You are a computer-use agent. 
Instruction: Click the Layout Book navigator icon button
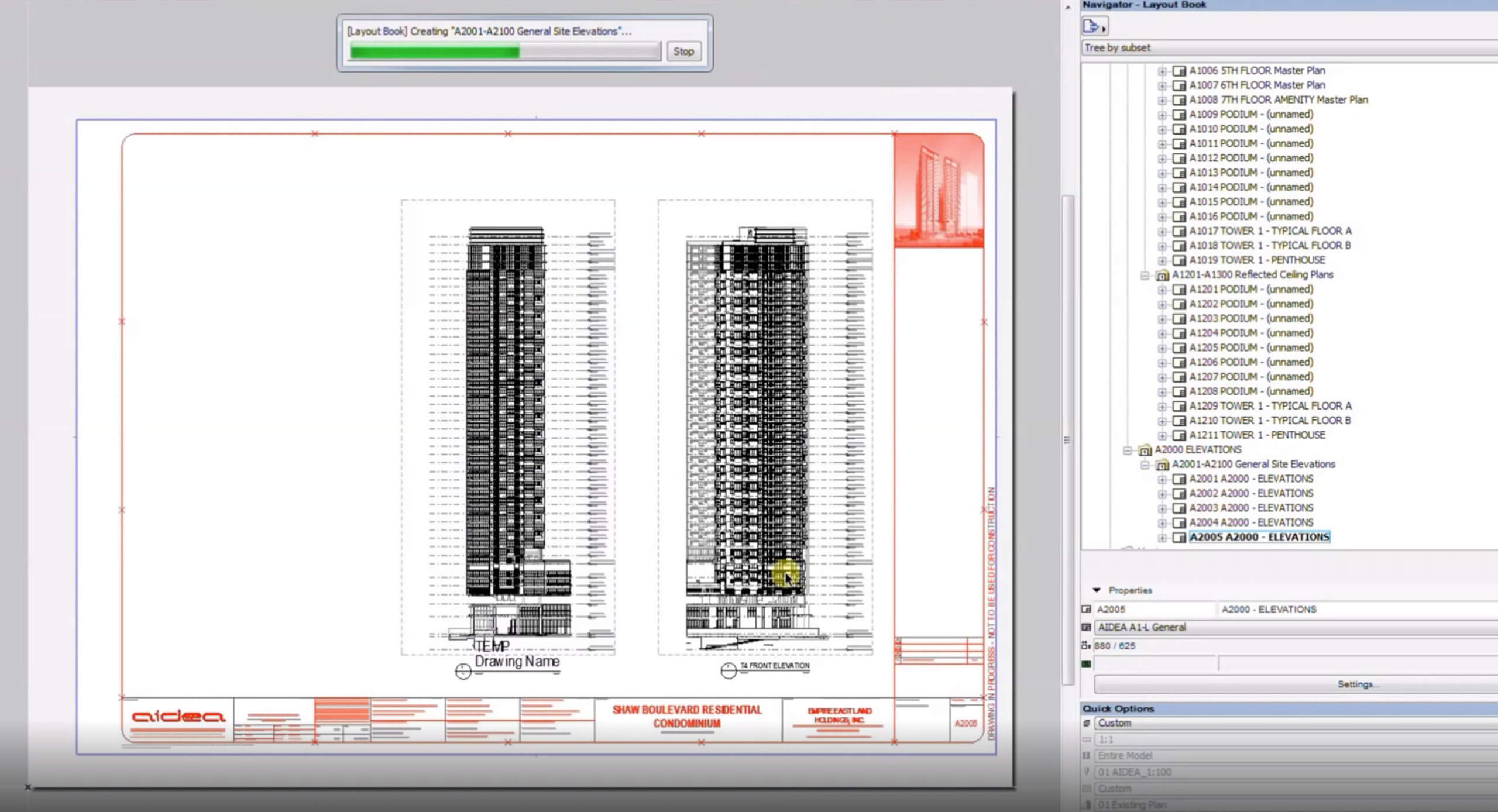1093,26
